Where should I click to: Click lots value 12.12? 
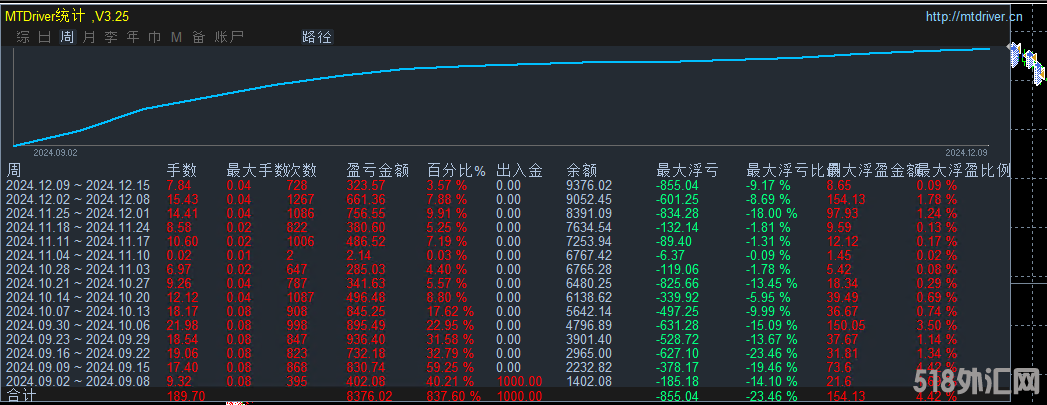(182, 298)
